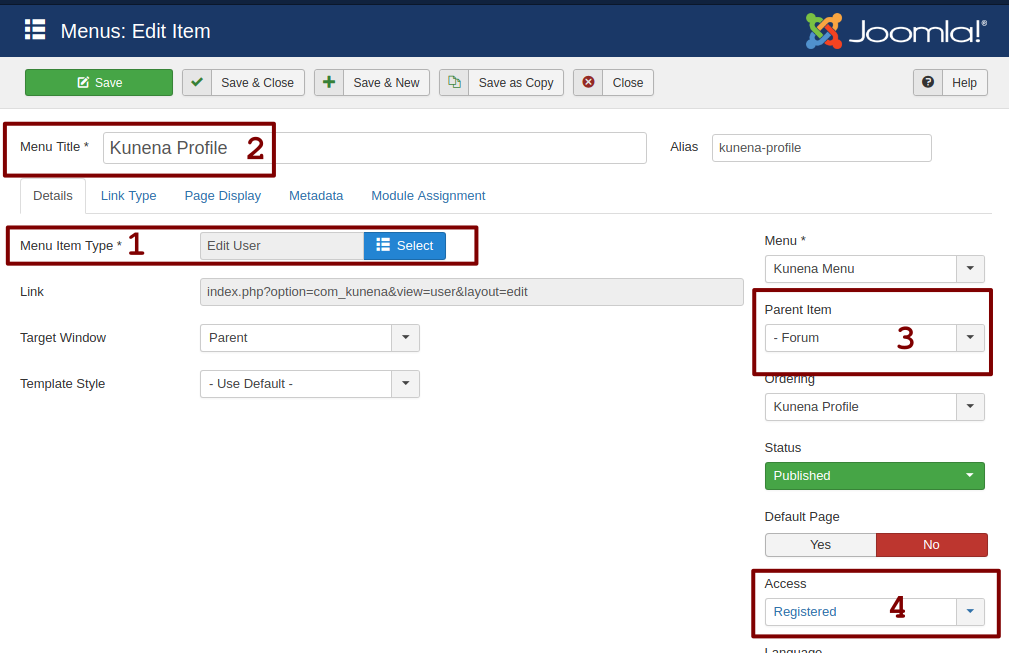
Task: Click the plus icon on Save & New
Action: [329, 83]
